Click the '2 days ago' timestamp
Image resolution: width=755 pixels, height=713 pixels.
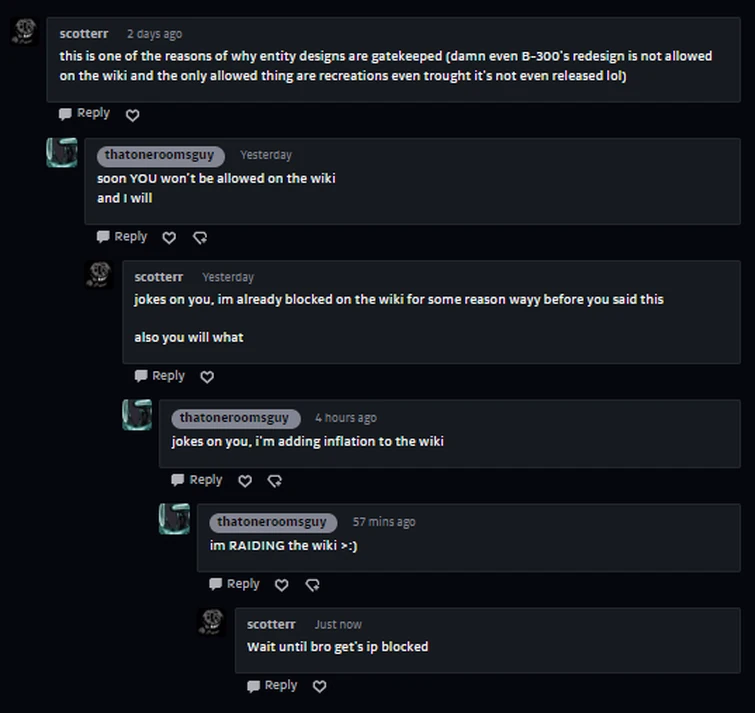point(155,34)
